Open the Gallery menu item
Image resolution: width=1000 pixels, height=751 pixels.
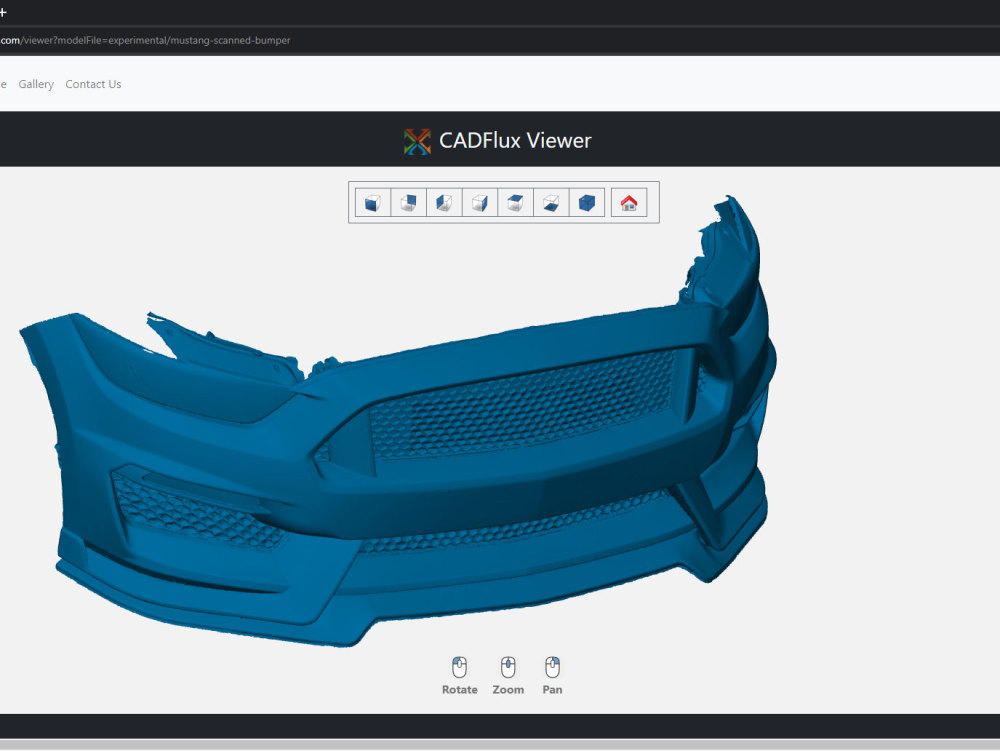(x=36, y=84)
